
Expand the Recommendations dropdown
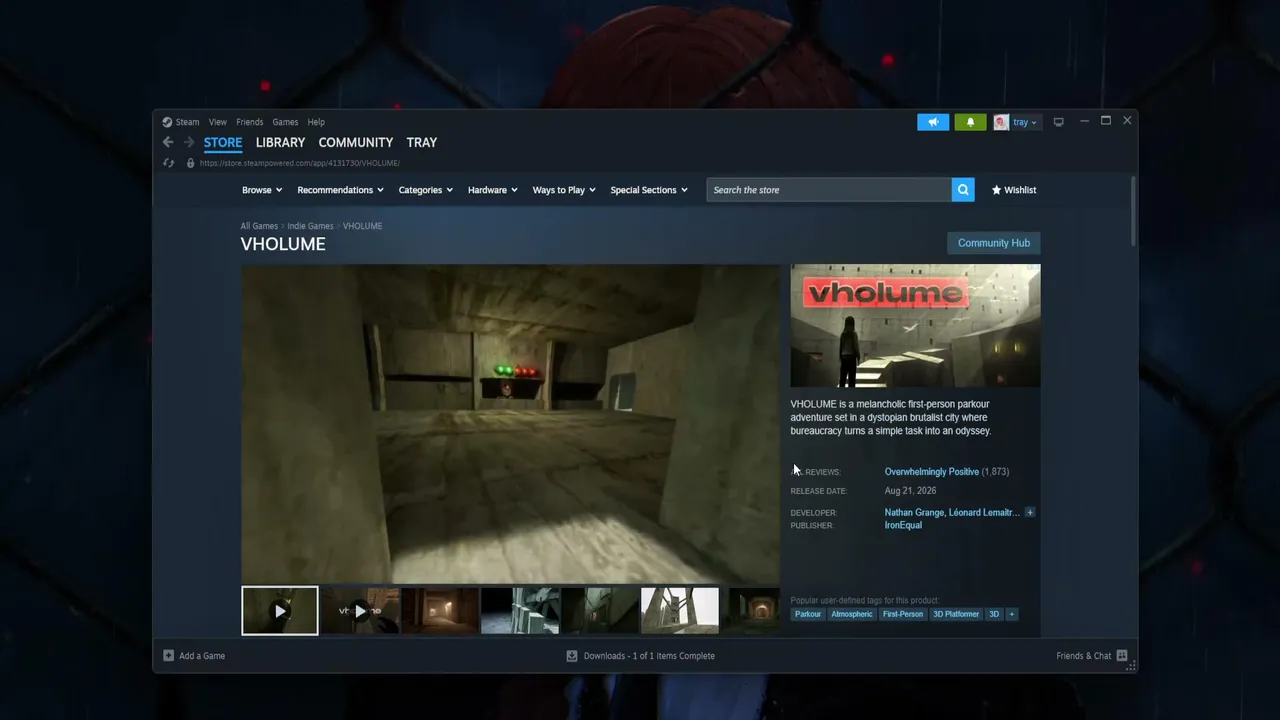point(341,190)
